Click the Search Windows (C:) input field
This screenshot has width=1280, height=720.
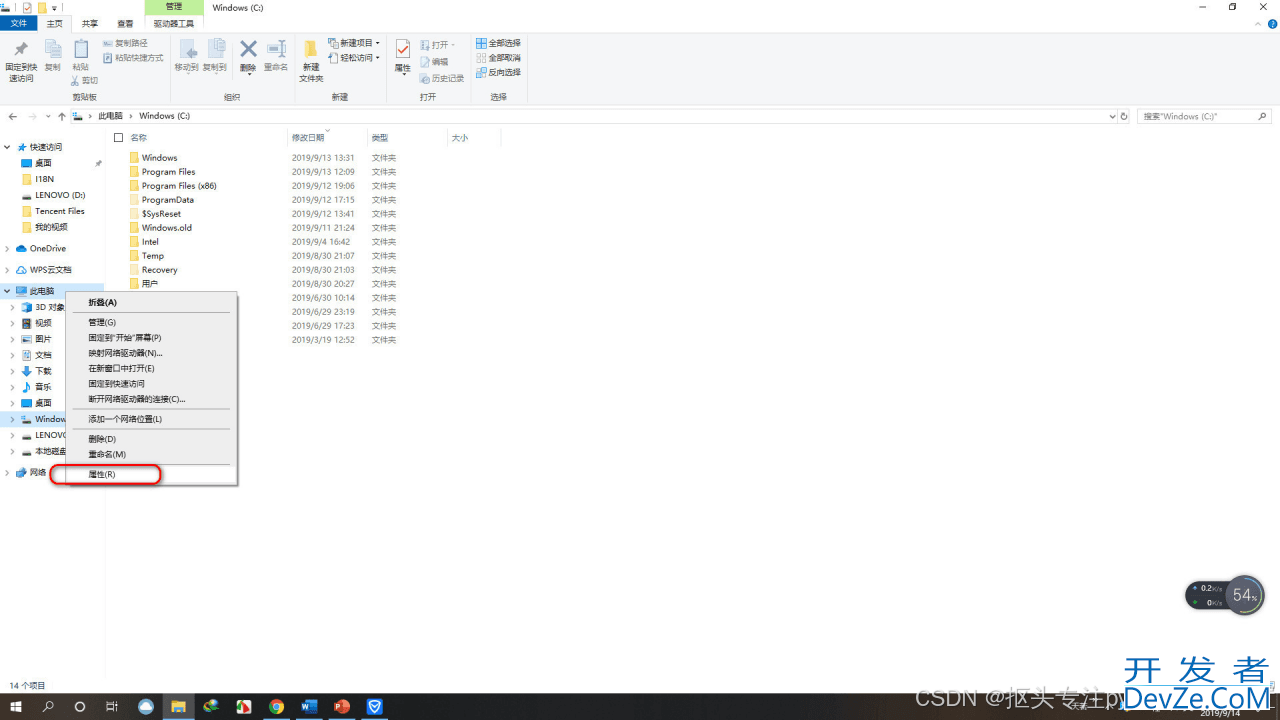(x=1205, y=116)
